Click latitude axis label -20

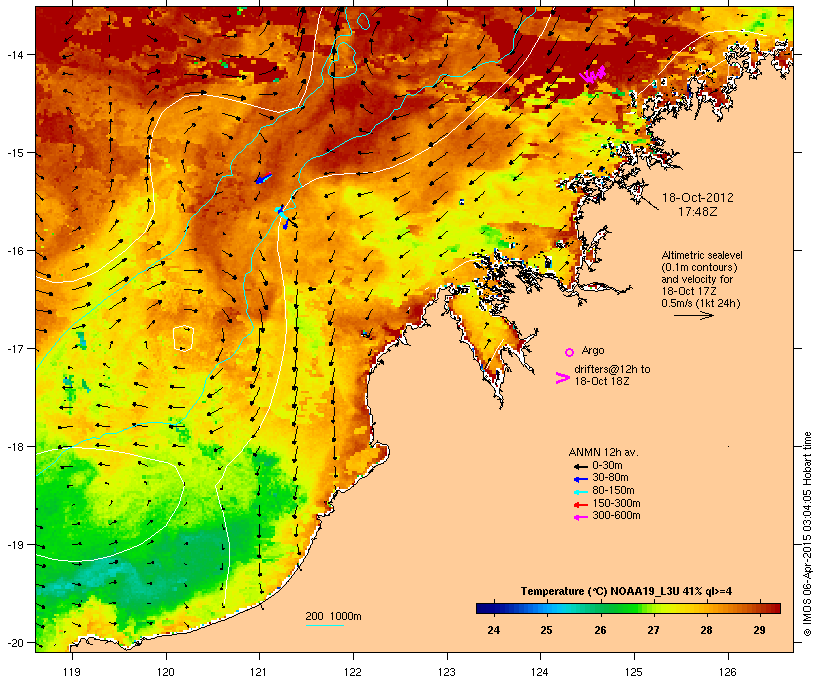point(15,643)
